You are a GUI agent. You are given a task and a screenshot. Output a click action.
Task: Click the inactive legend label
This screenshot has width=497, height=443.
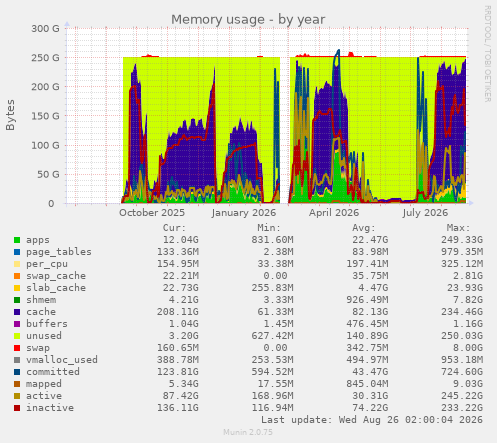pyautogui.click(x=50, y=408)
